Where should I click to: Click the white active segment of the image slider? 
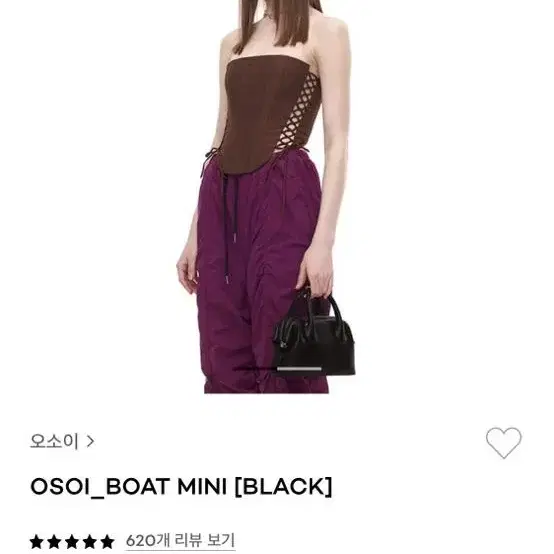point(299,369)
